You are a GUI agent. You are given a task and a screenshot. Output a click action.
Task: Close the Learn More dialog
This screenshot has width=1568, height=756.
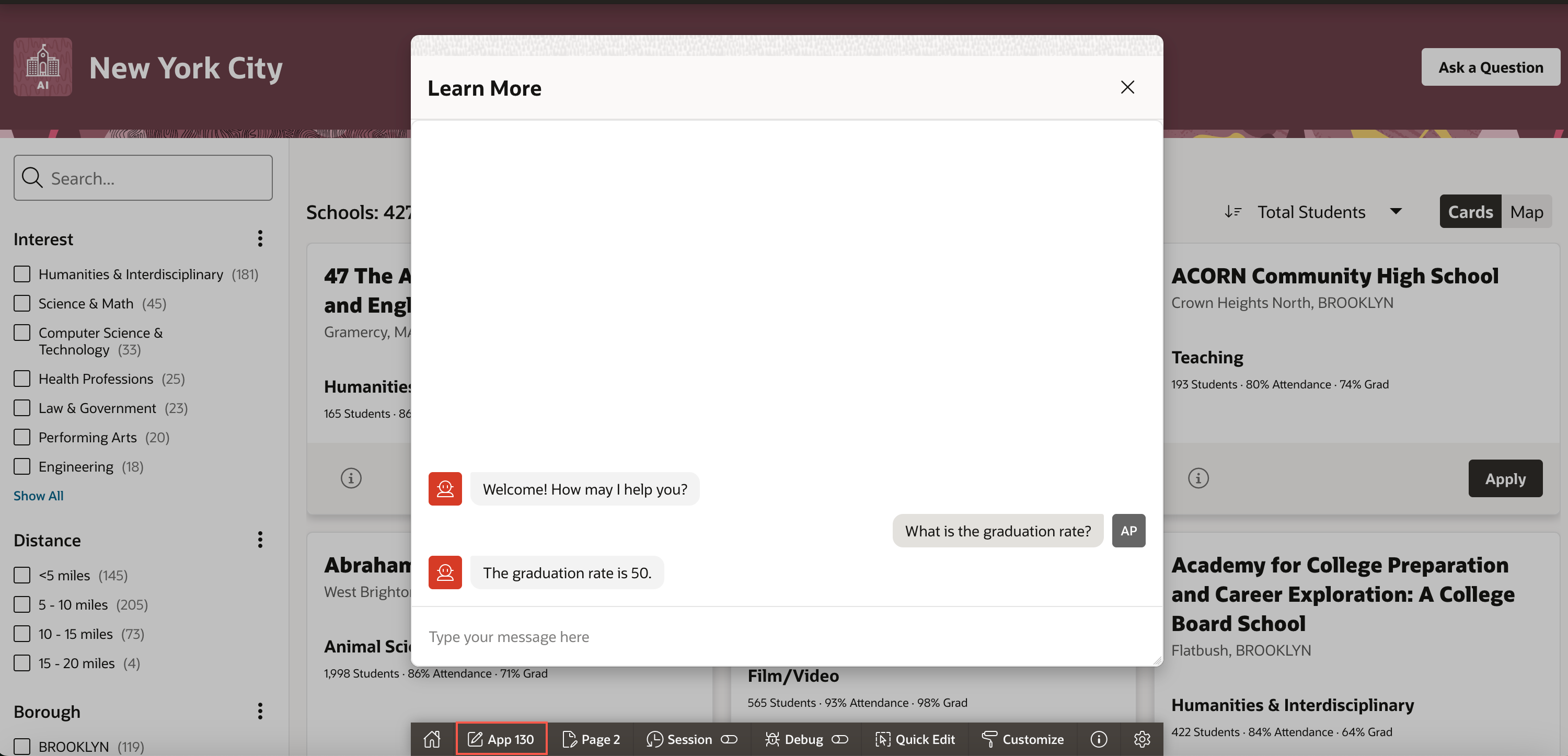click(1127, 87)
